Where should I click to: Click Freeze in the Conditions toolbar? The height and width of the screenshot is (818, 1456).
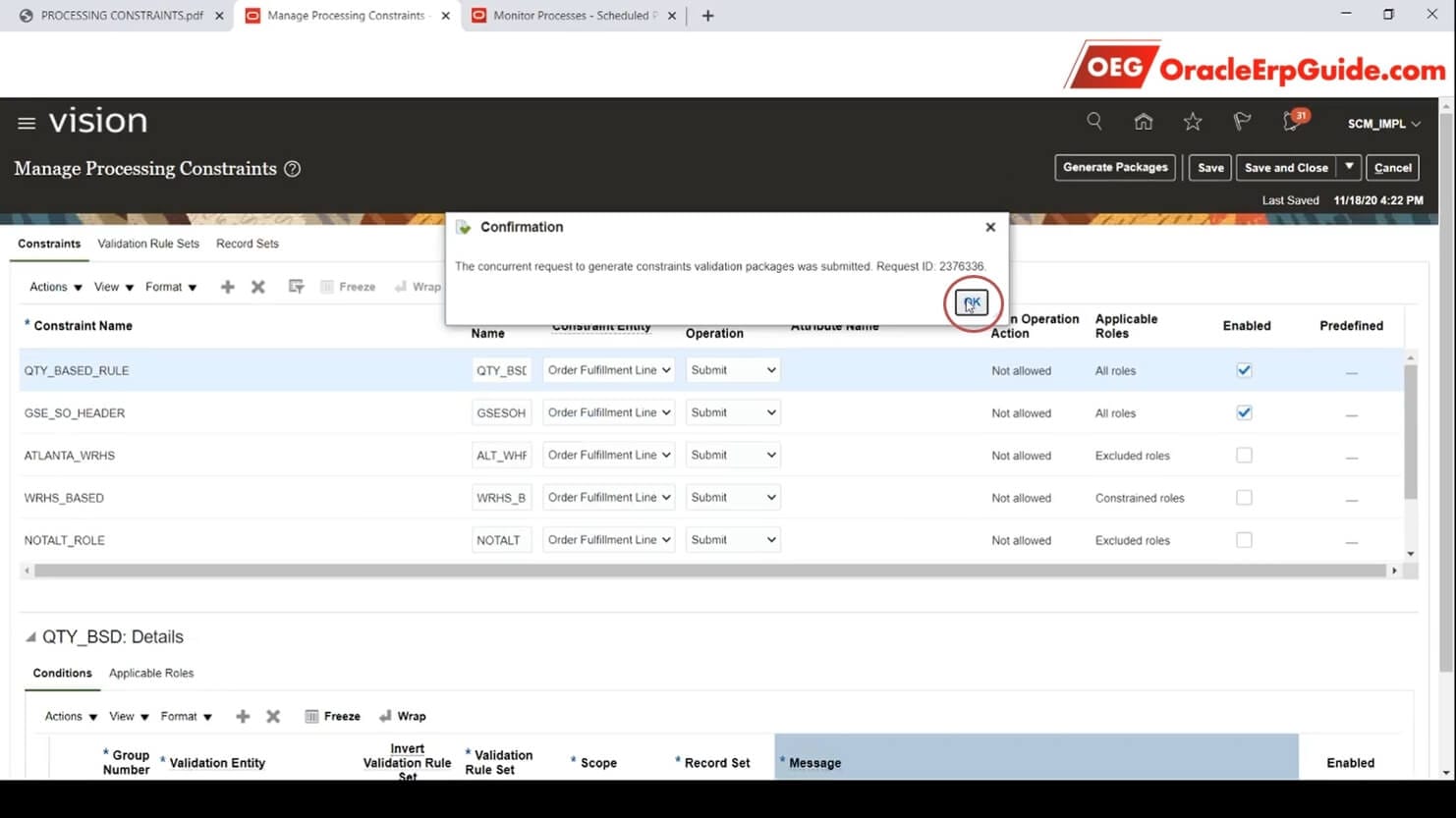click(333, 716)
